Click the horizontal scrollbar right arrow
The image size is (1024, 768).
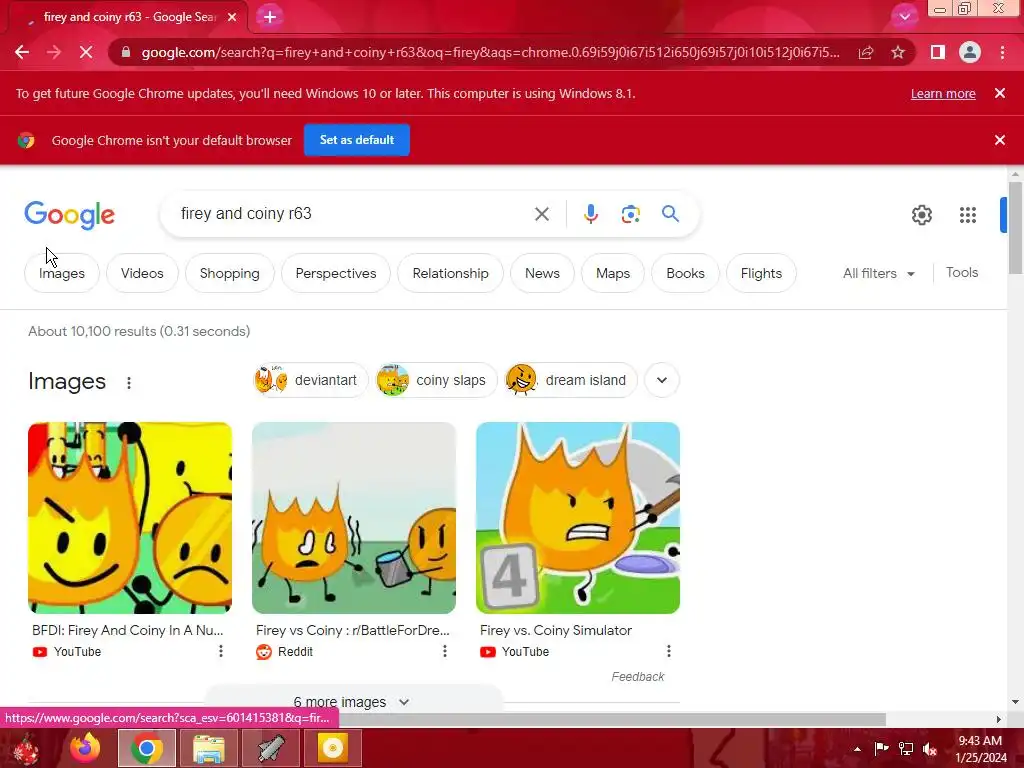click(999, 719)
